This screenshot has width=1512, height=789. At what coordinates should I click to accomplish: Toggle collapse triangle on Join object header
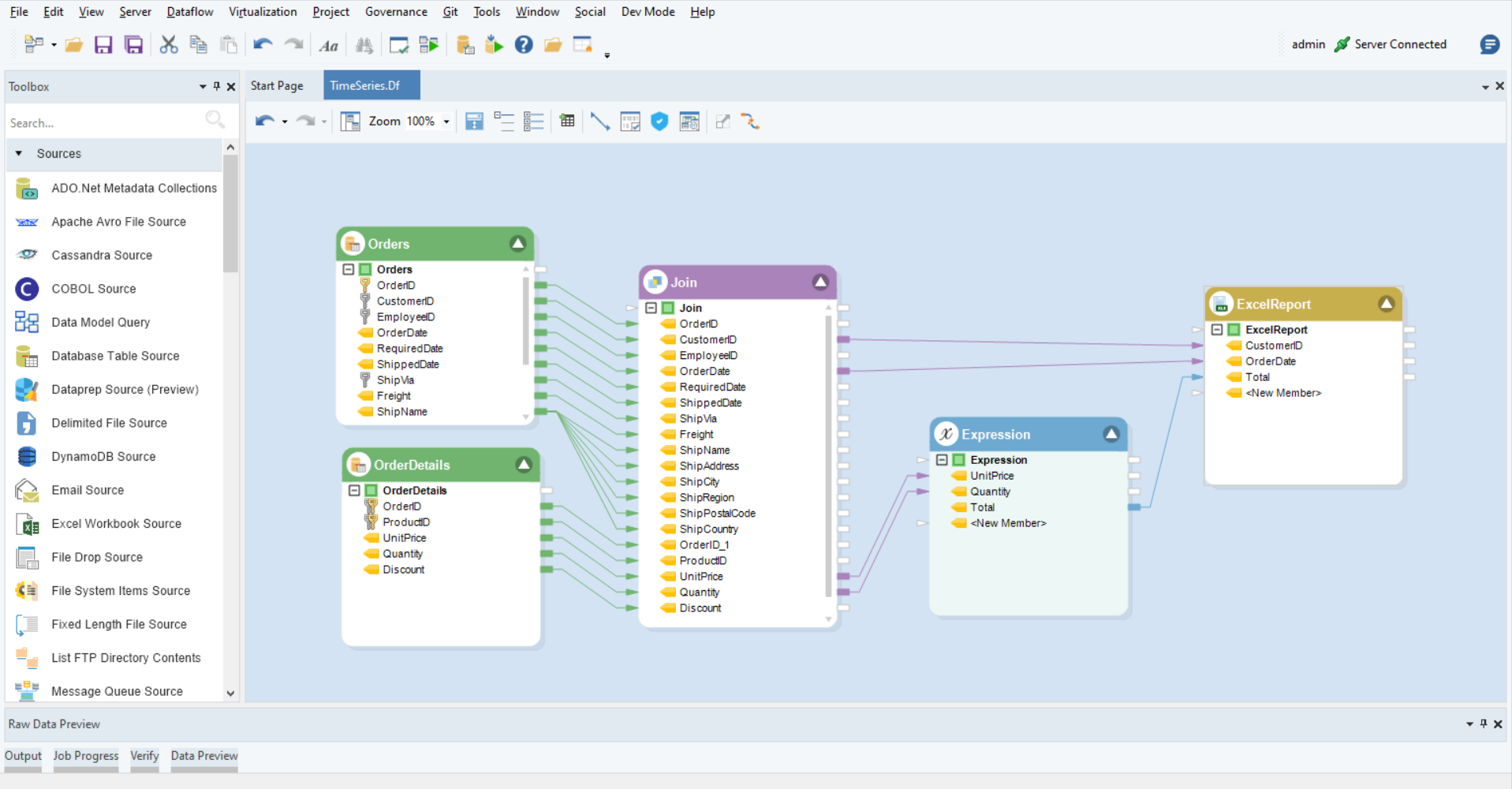tap(820, 282)
